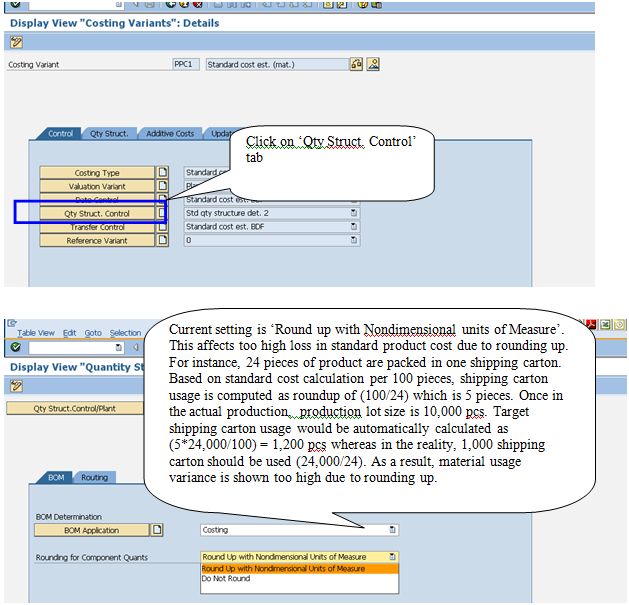The height and width of the screenshot is (605, 629).
Task: Open the Table View menu
Action: click(x=35, y=333)
